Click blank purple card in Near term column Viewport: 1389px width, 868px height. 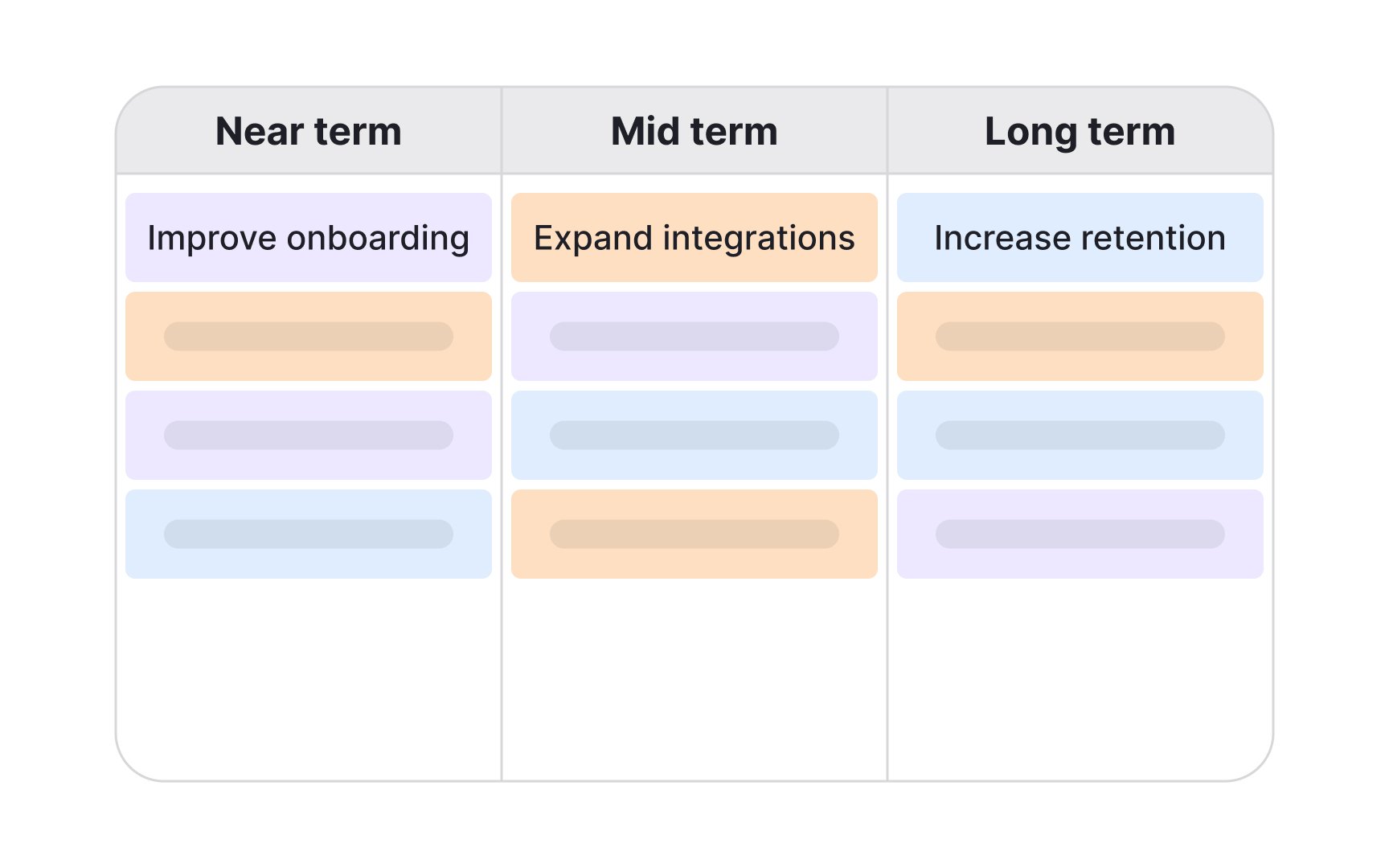click(x=309, y=436)
